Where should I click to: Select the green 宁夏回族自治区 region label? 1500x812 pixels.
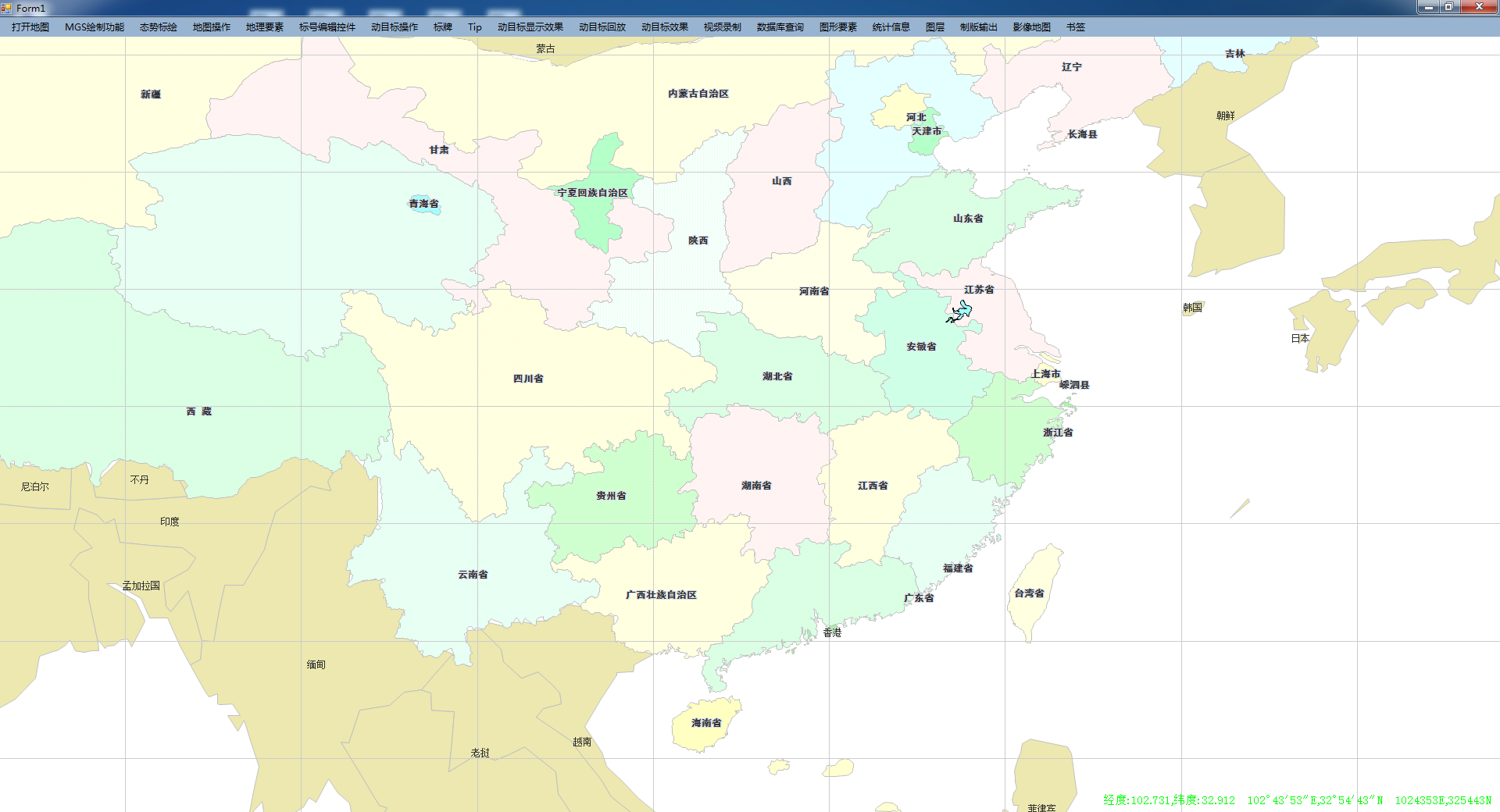point(592,193)
